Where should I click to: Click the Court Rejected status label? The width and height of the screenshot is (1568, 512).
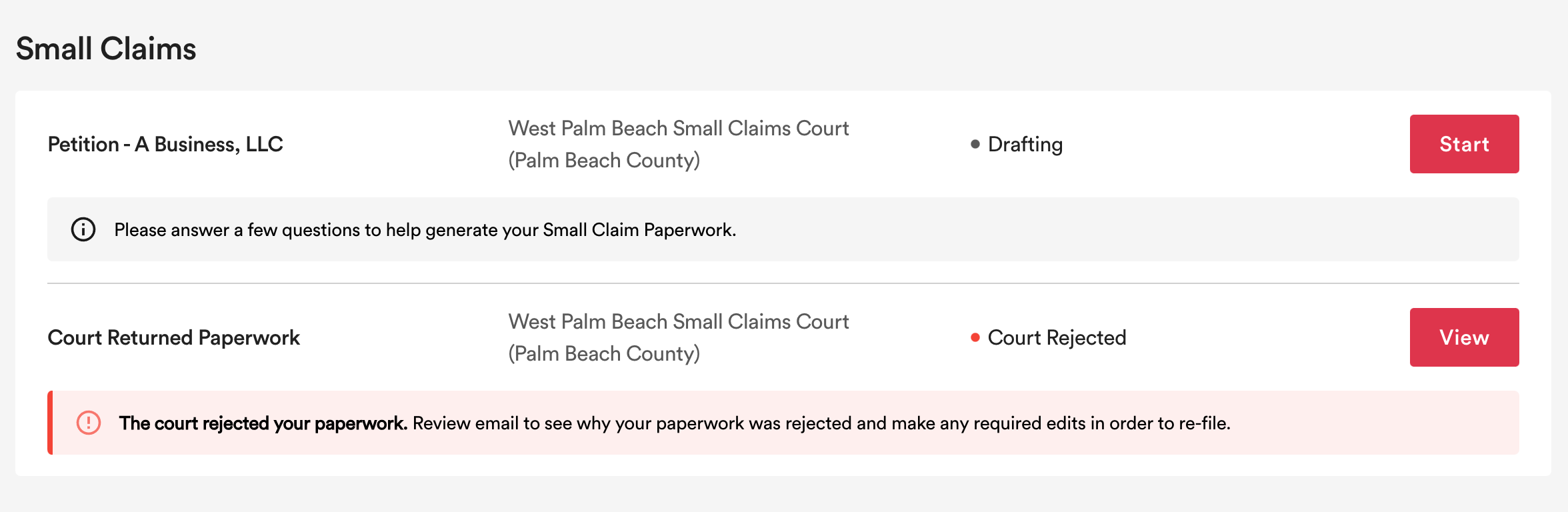coord(1057,337)
